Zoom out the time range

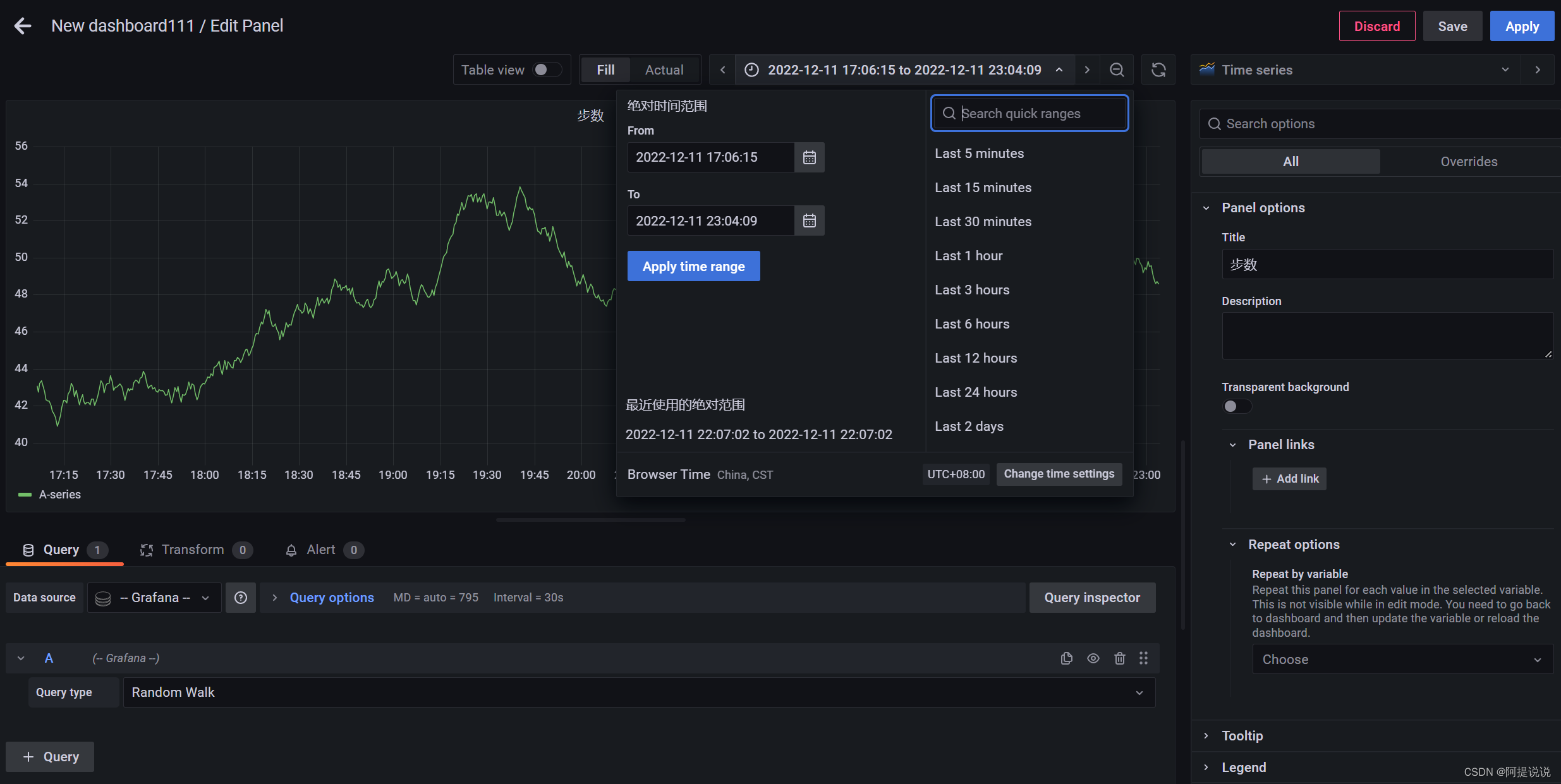click(1117, 70)
